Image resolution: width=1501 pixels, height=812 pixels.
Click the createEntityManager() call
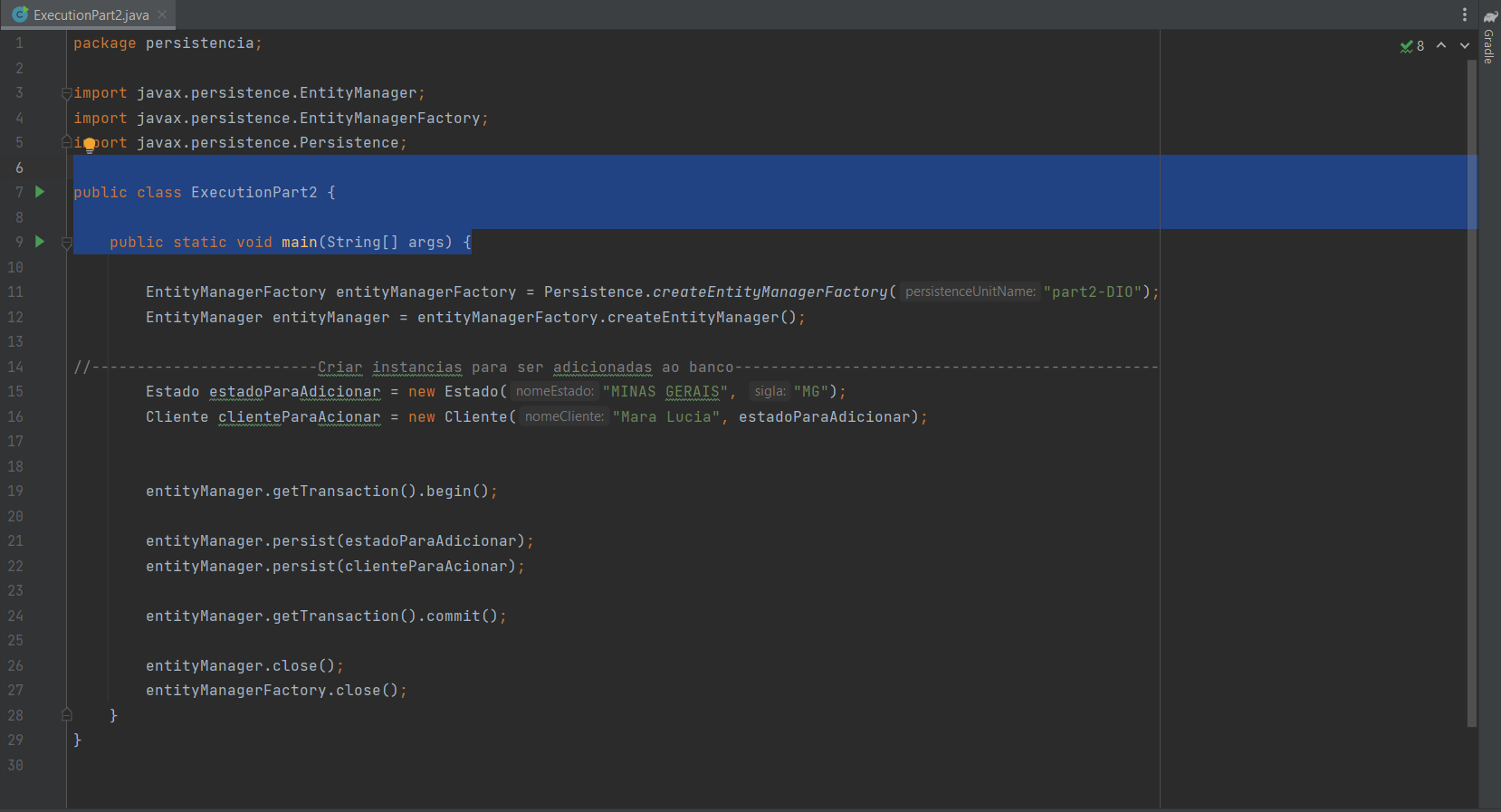702,317
